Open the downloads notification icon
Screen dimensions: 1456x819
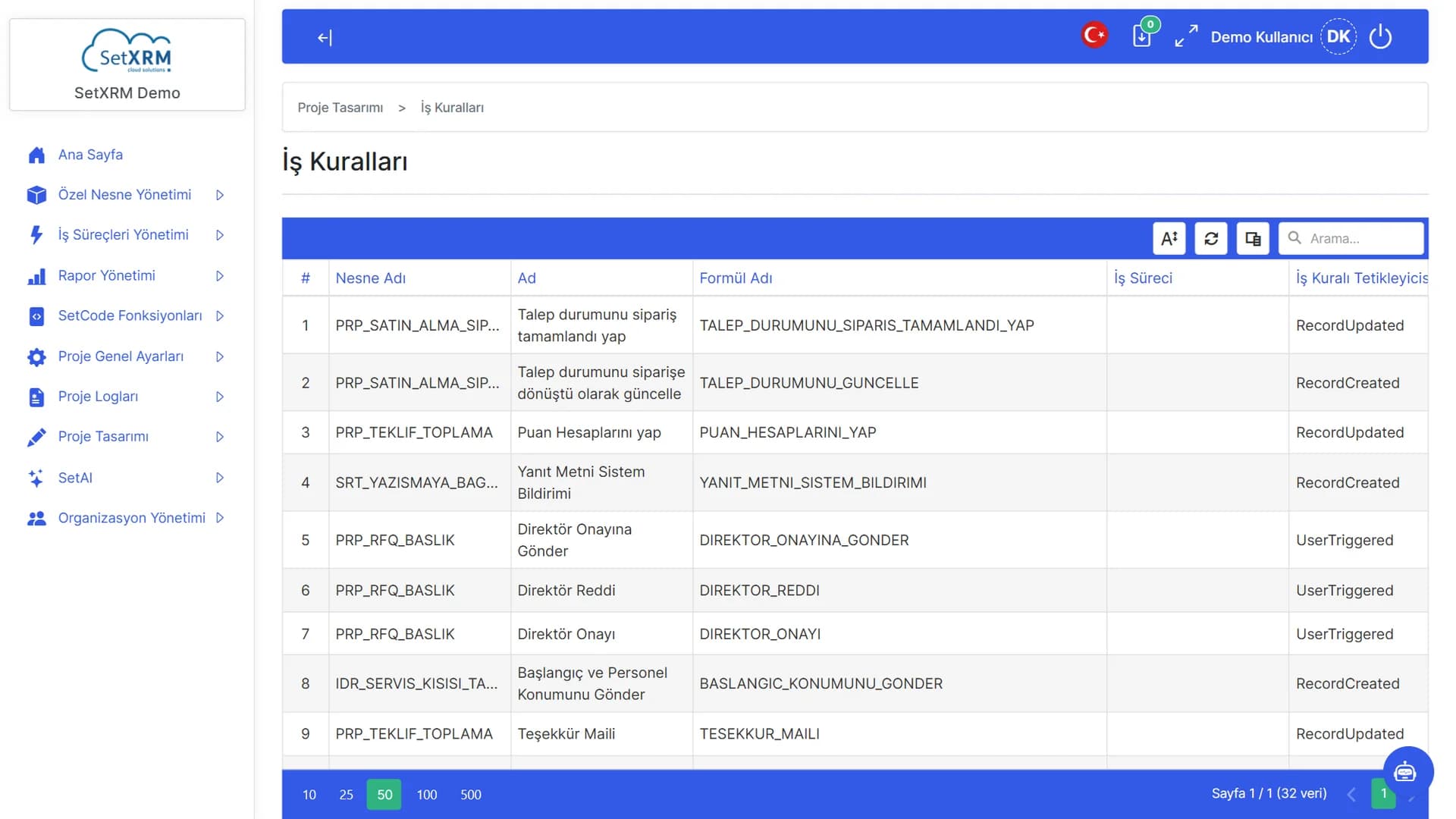(x=1142, y=36)
